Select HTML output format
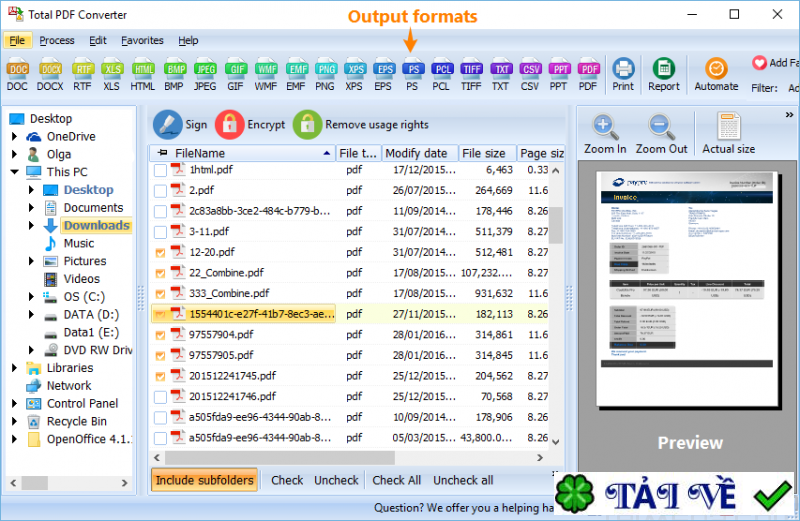Screen dimensions: 800x521 tap(143, 75)
